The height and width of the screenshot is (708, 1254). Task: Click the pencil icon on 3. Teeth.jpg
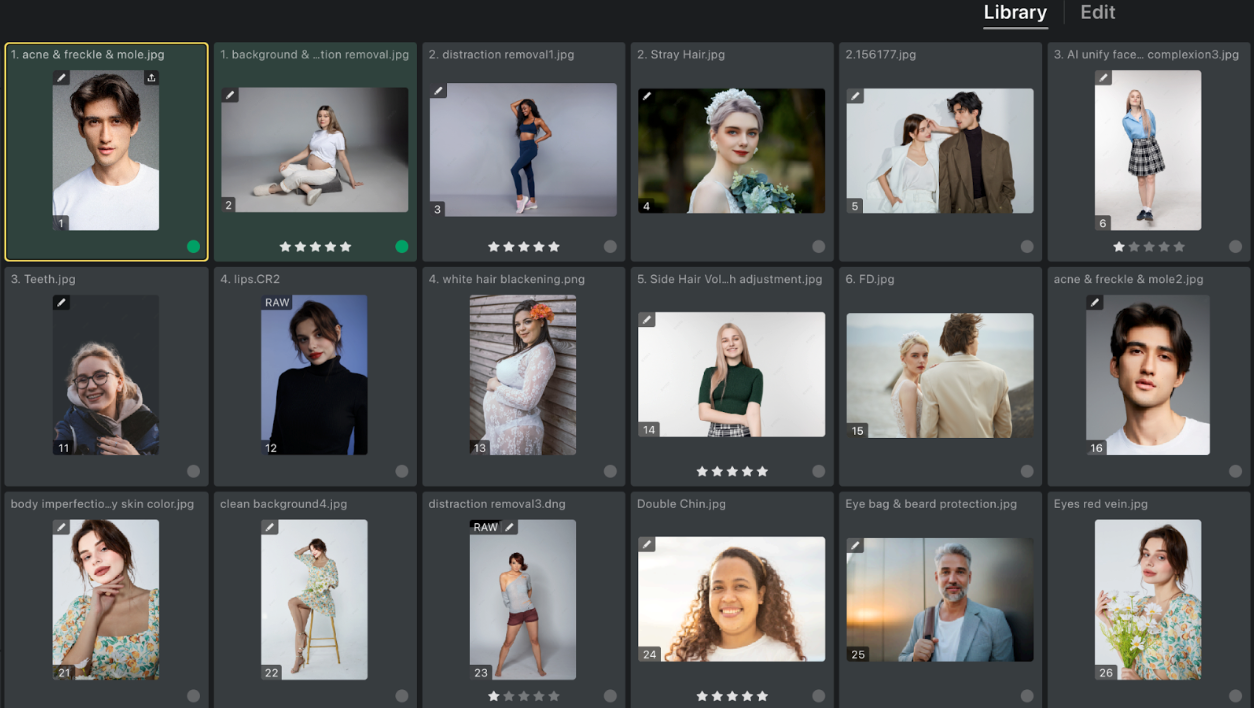click(61, 302)
